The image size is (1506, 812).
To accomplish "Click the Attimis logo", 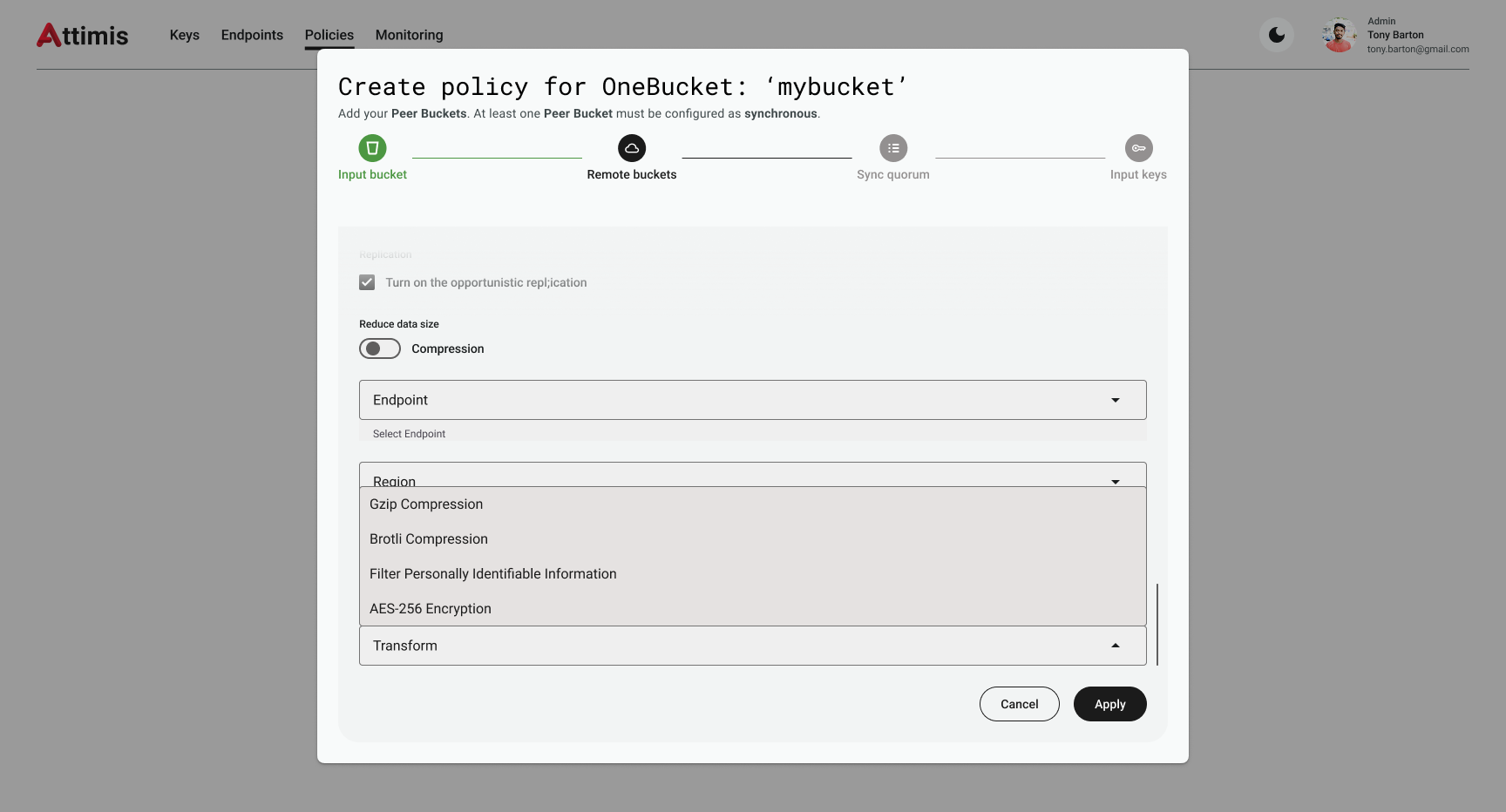I will [83, 35].
